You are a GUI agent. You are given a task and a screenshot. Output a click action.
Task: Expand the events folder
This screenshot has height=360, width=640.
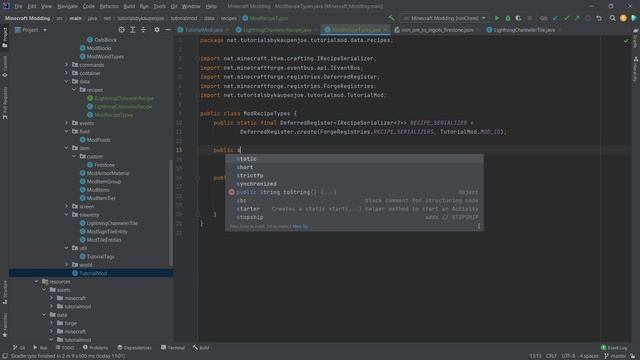pos(67,123)
